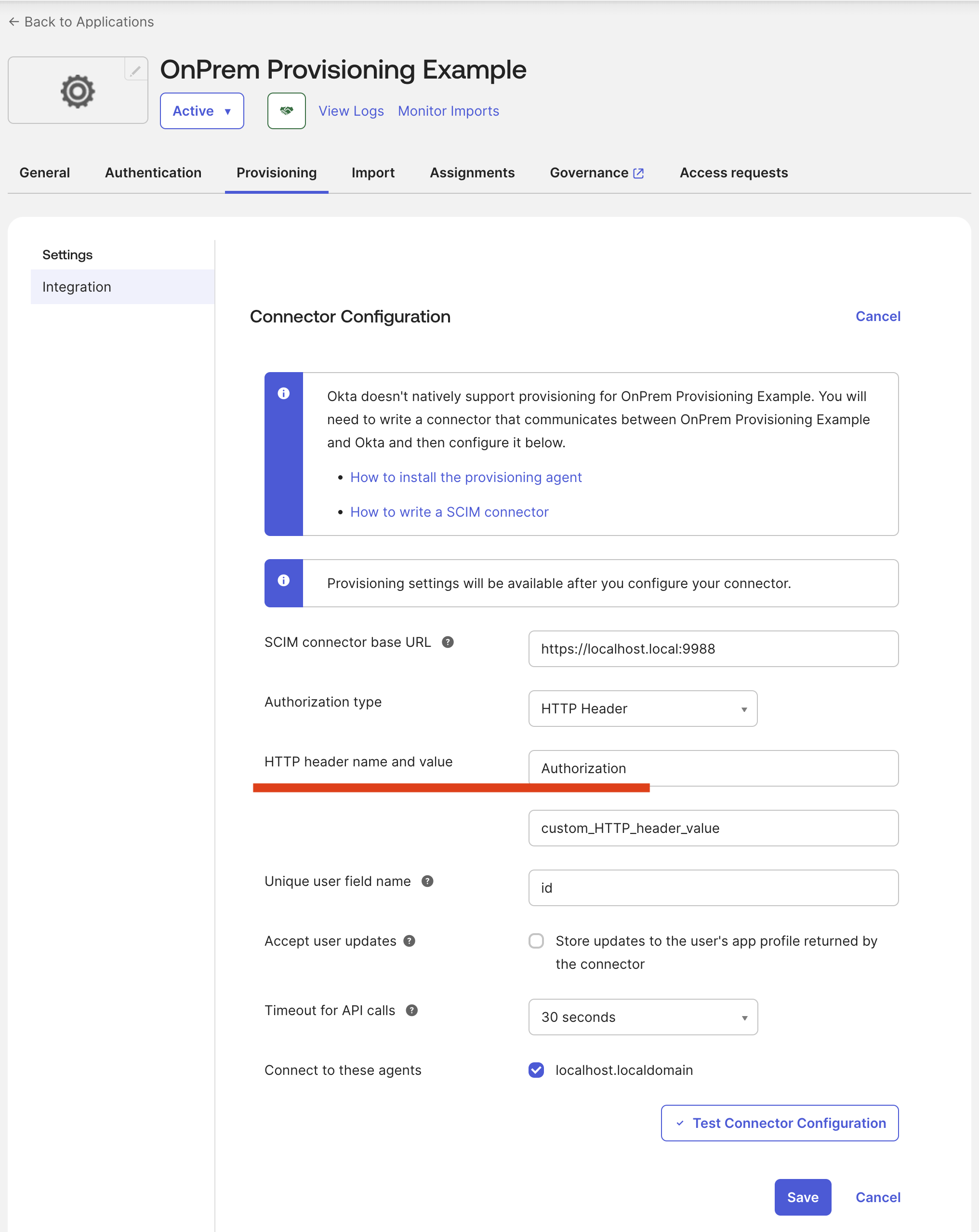Show help for Timeout for API calls
The image size is (979, 1232).
click(412, 1010)
